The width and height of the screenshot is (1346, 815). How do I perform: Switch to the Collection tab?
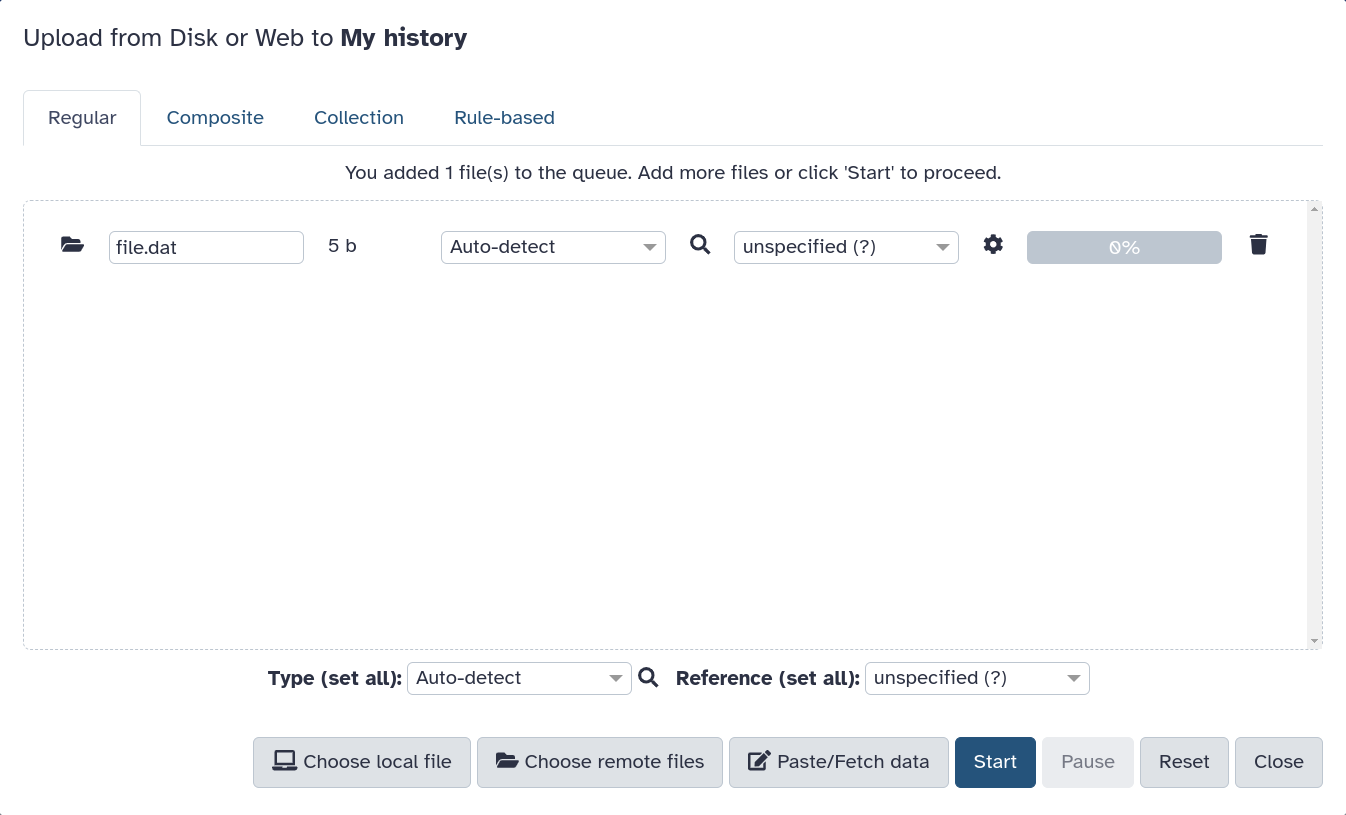tap(359, 118)
